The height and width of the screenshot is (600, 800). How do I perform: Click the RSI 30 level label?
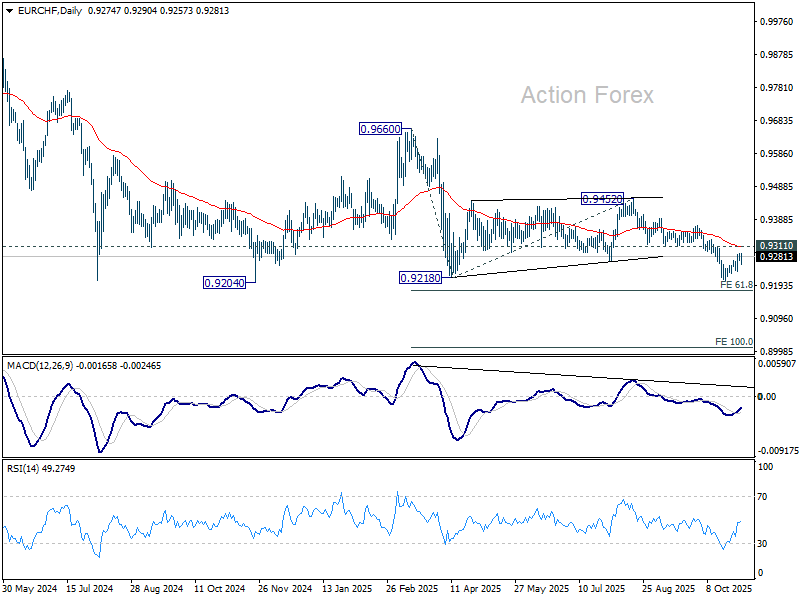point(762,544)
